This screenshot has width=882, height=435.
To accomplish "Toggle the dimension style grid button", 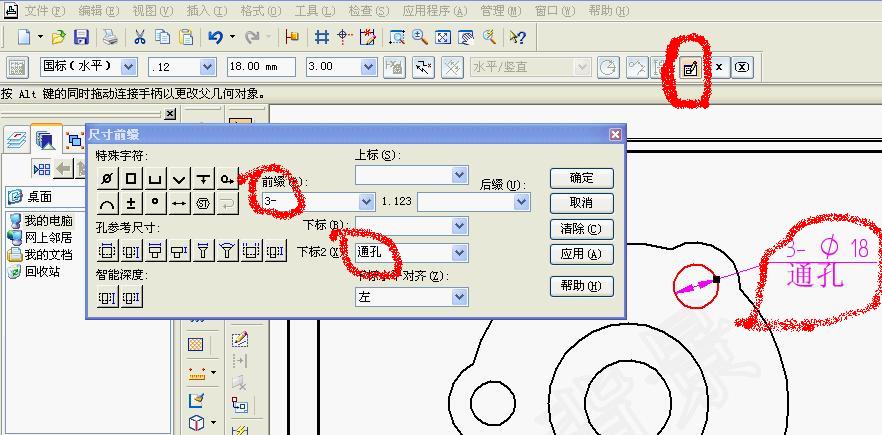I will click(17, 68).
